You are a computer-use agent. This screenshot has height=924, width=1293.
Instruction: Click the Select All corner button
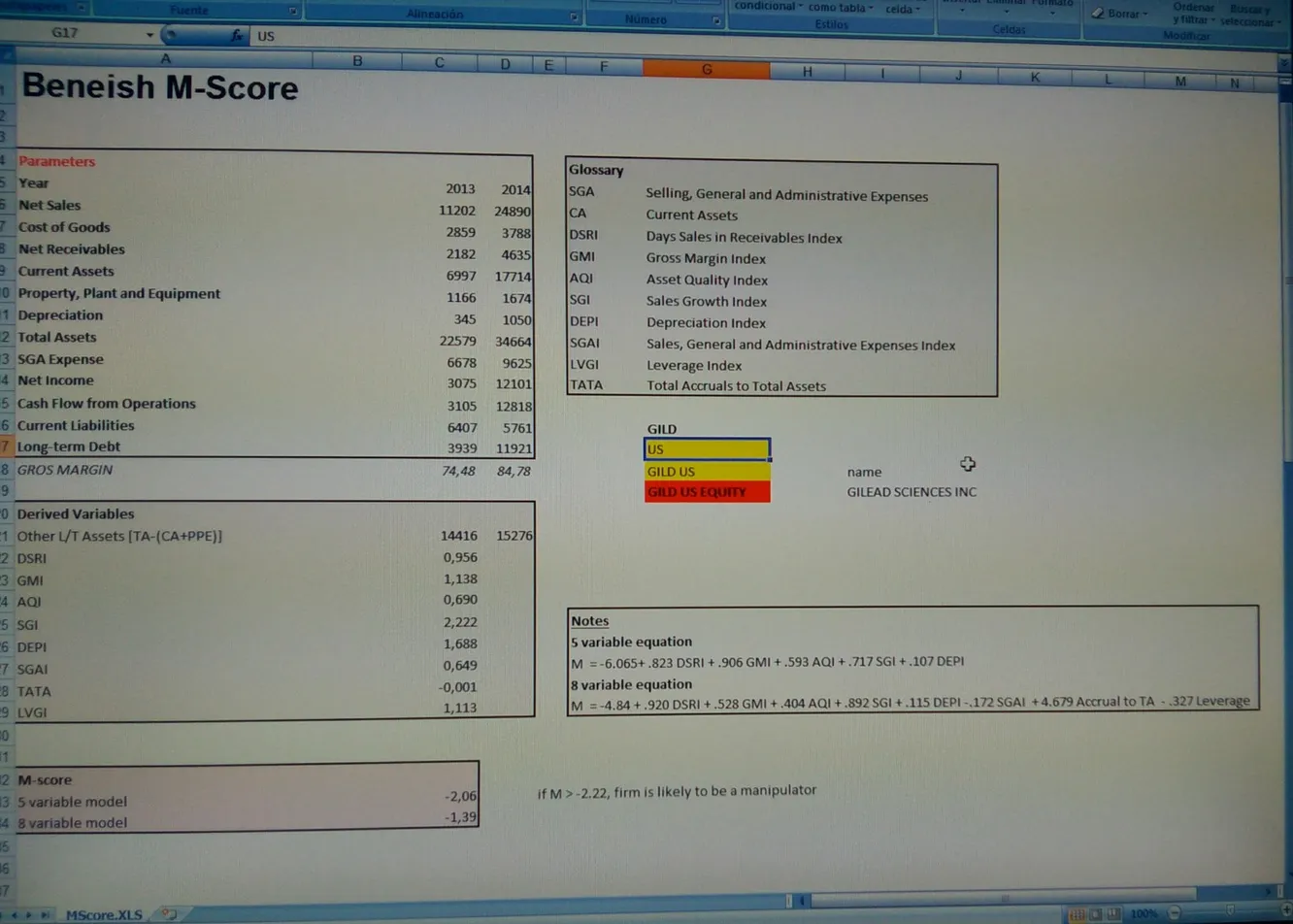(7, 56)
